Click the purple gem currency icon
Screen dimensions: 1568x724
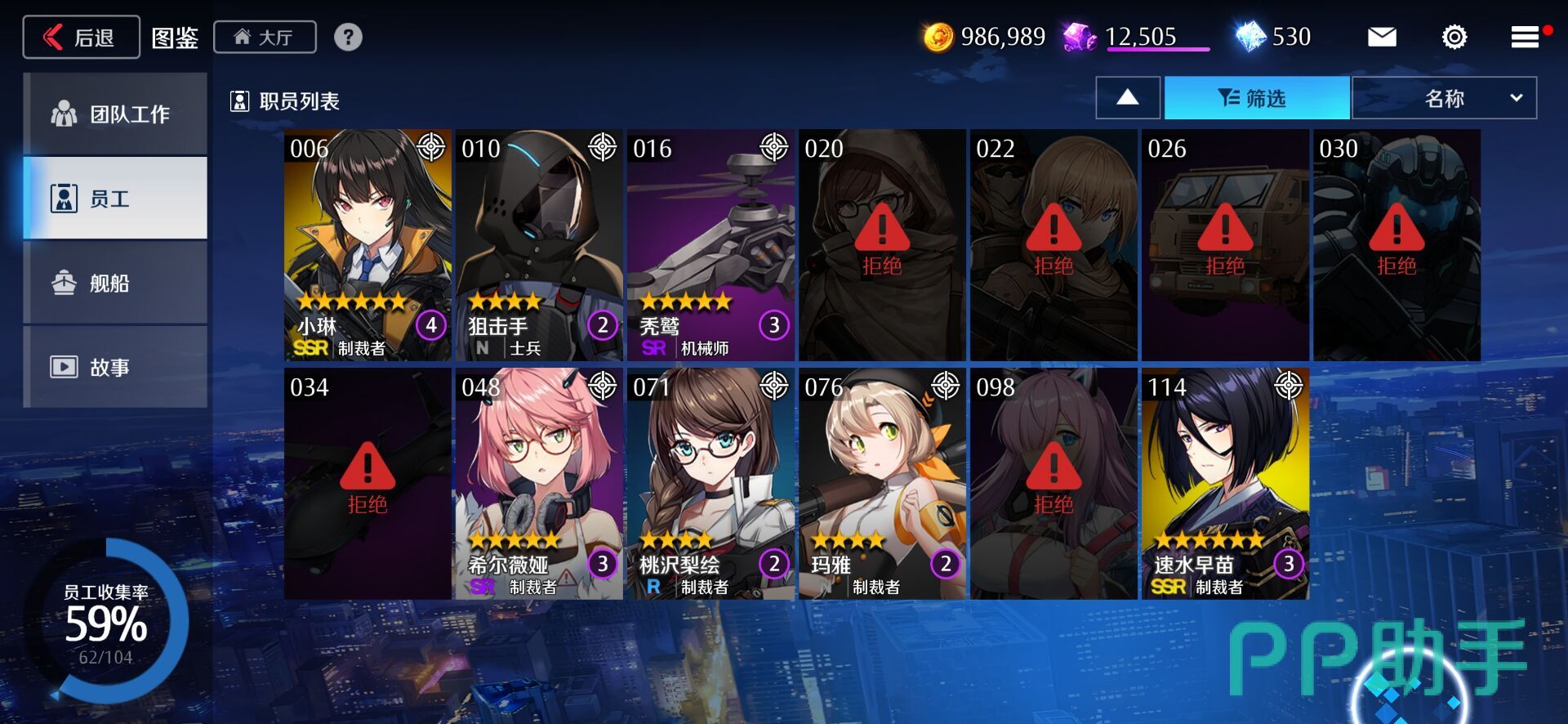click(x=1080, y=37)
